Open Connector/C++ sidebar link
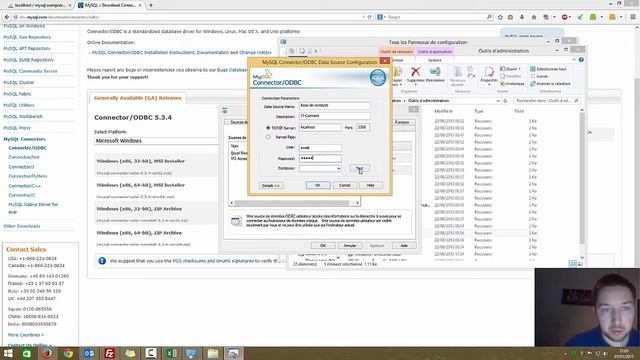Viewport: 640px width, 360px height. [25, 186]
